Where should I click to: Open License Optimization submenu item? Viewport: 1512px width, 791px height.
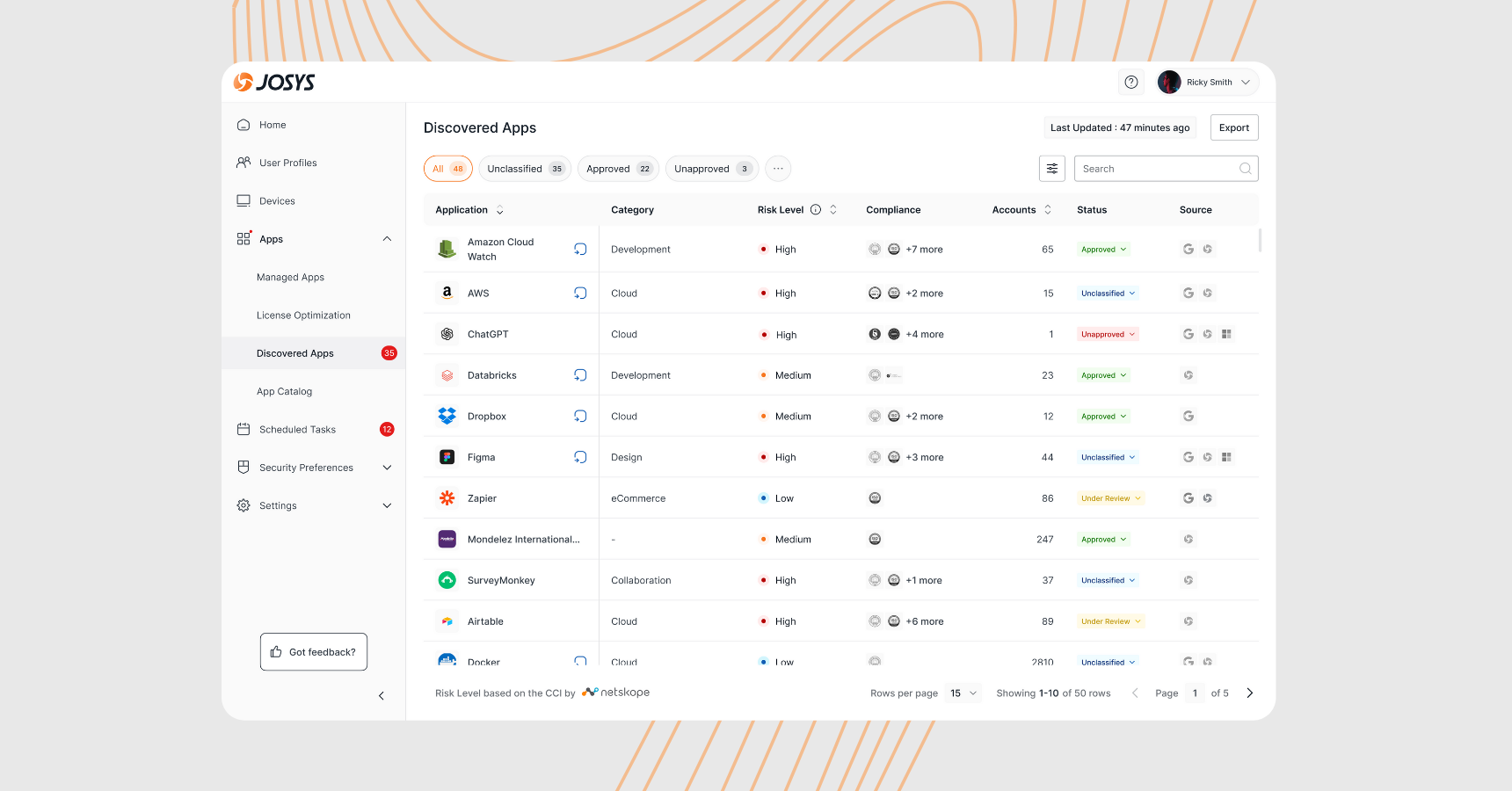[x=303, y=316]
